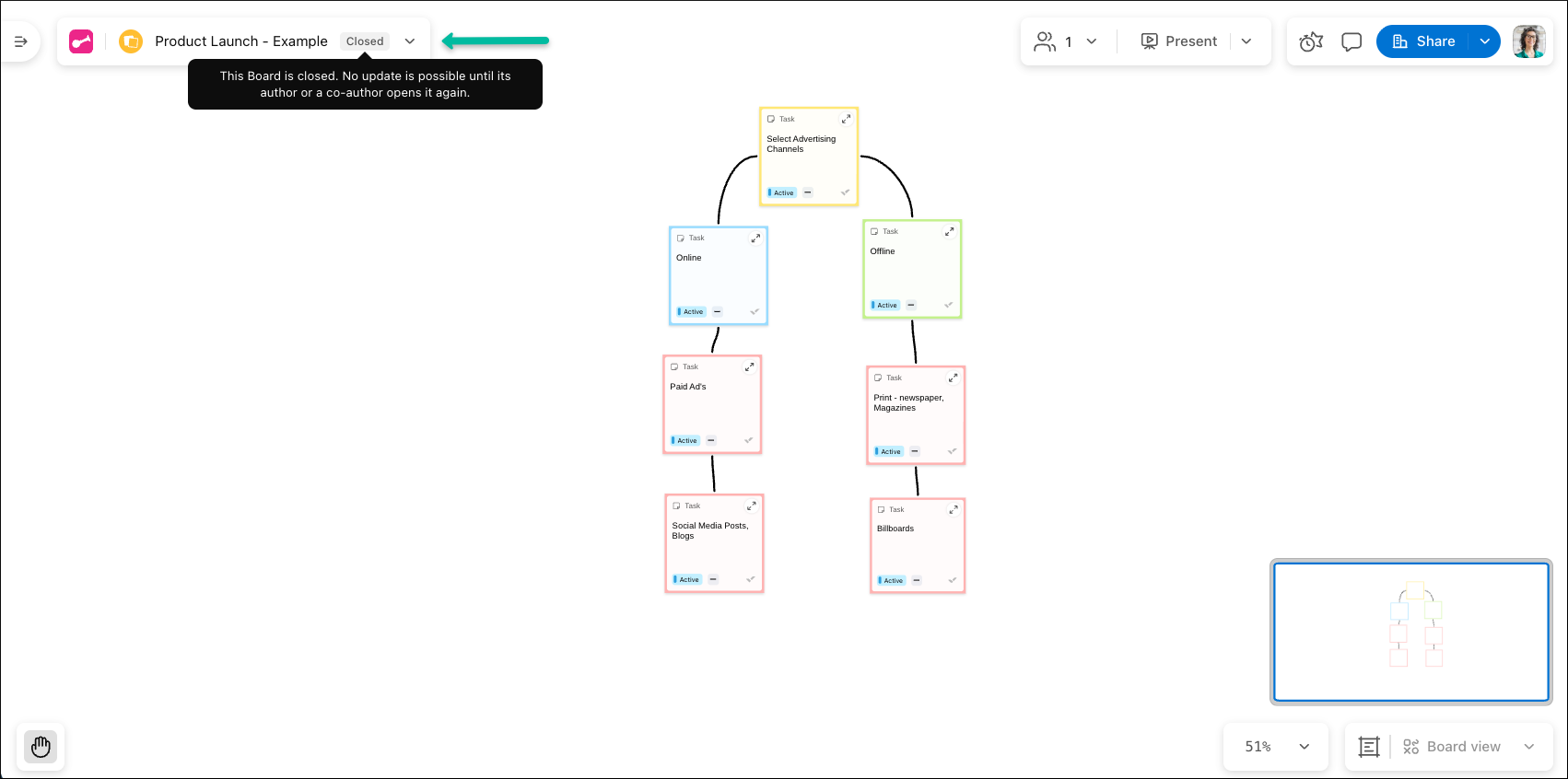This screenshot has height=779, width=1568.
Task: Open the Board view switcher
Action: coord(1468,747)
